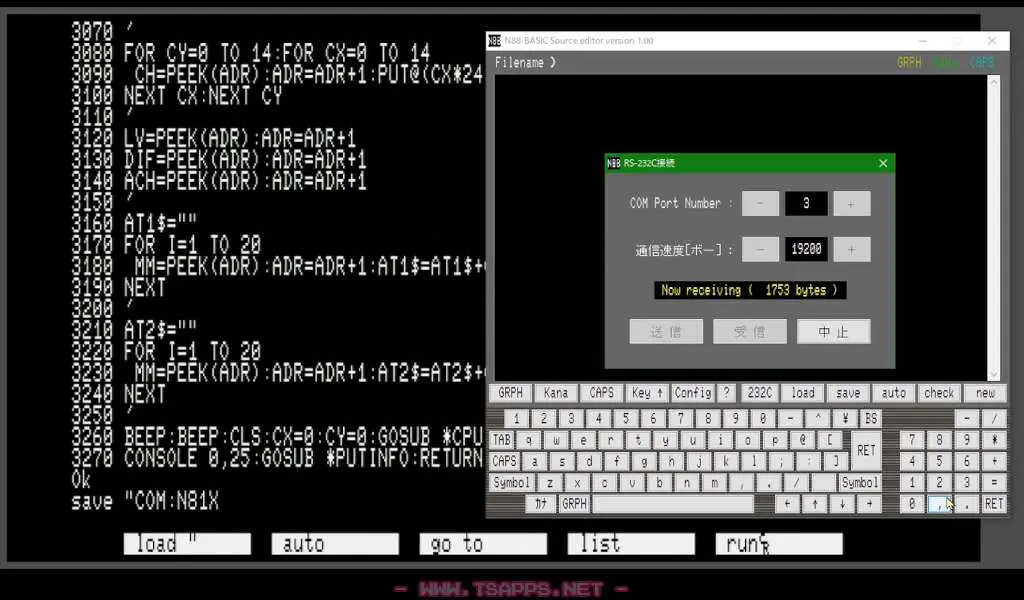Increase the baud rate with the plus button
The height and width of the screenshot is (600, 1024).
pos(851,249)
